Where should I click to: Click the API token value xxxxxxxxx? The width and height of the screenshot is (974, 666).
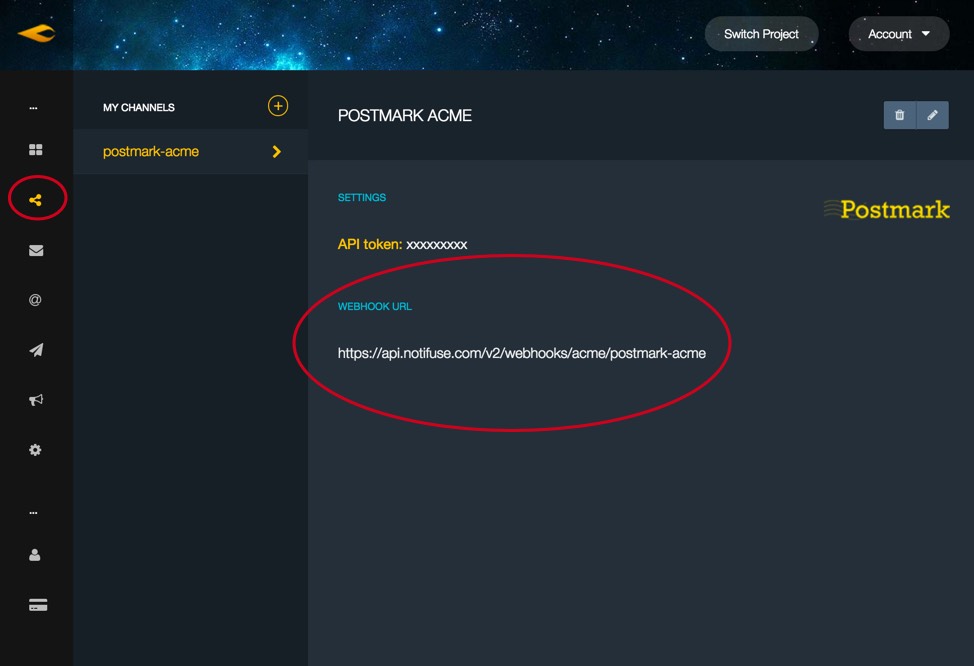pos(437,245)
